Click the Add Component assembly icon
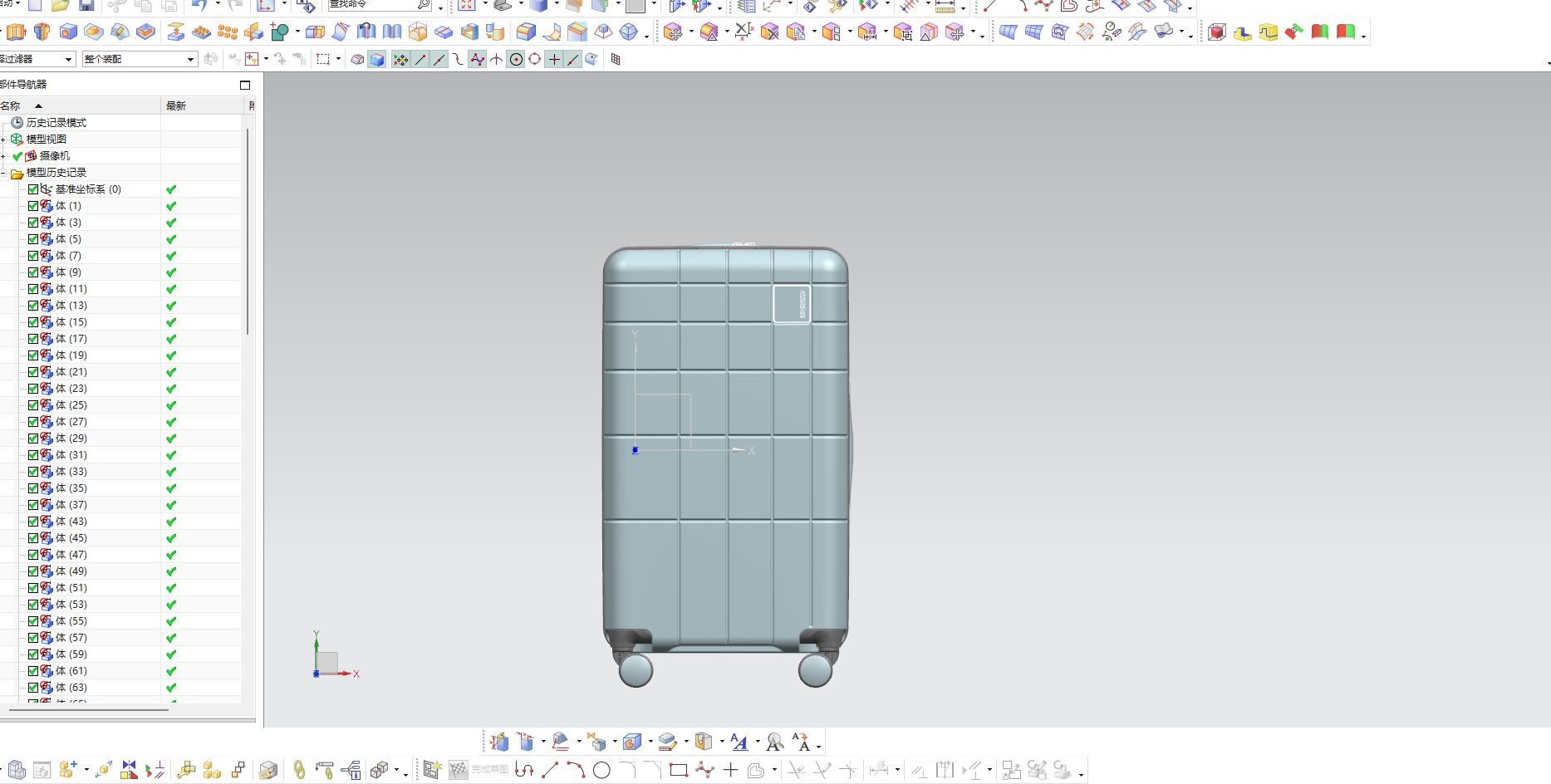1551x784 pixels. pos(68,770)
